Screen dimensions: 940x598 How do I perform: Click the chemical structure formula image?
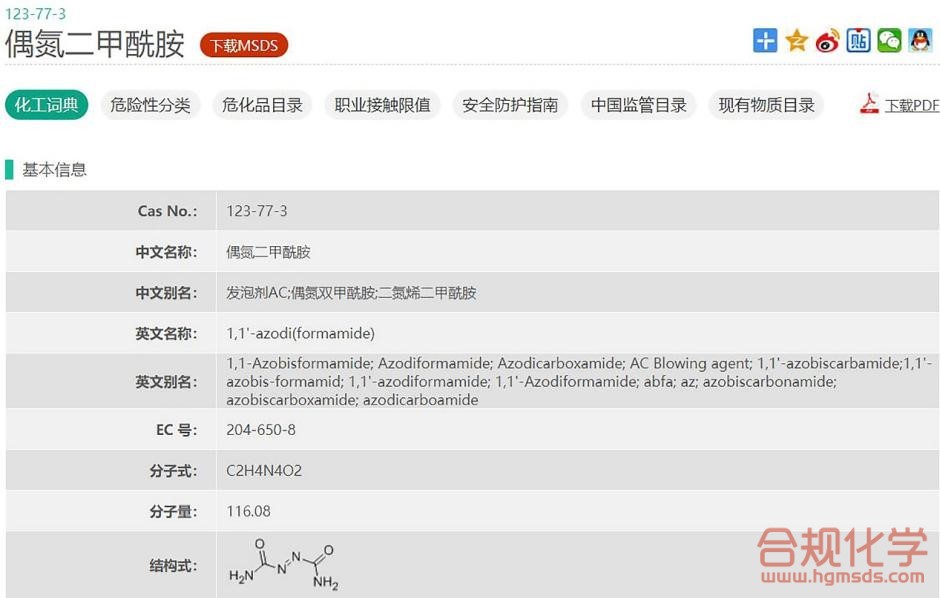pyautogui.click(x=284, y=566)
